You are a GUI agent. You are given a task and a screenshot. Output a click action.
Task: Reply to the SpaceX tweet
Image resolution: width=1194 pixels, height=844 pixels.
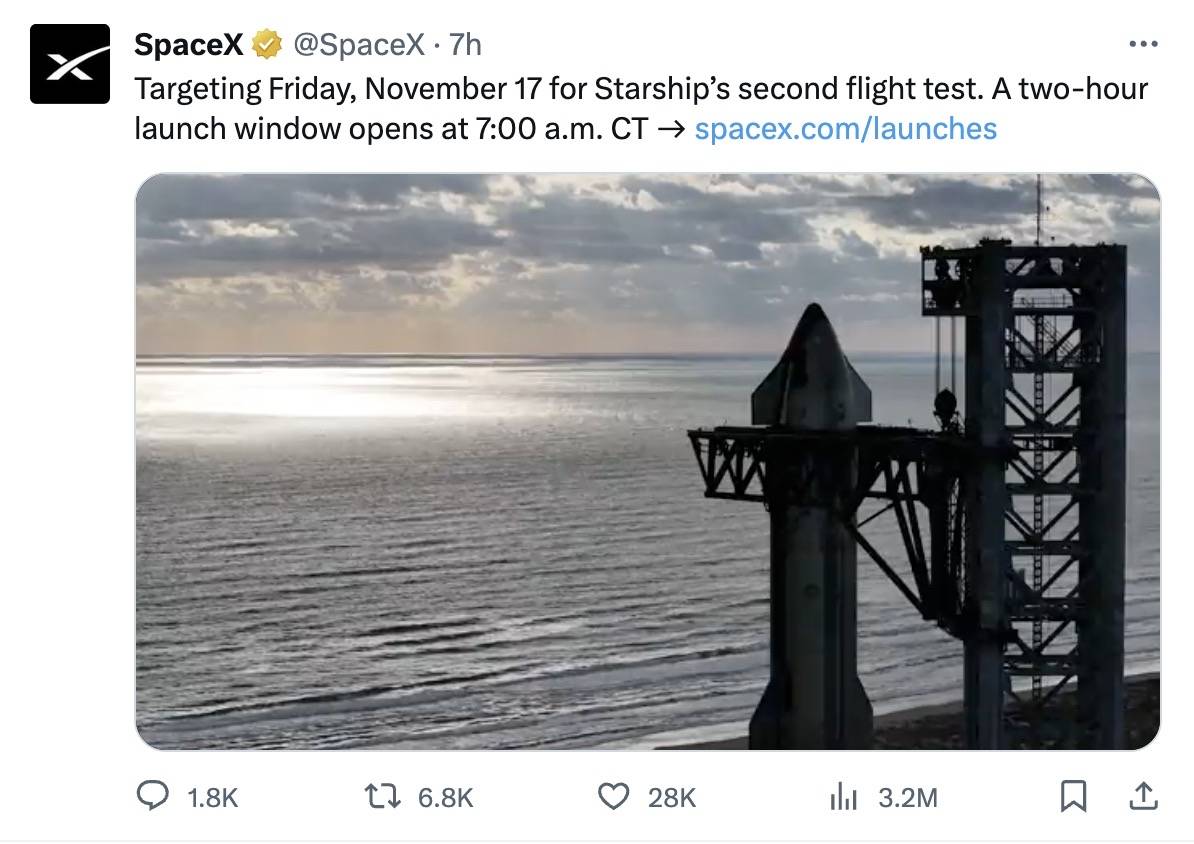[x=152, y=796]
